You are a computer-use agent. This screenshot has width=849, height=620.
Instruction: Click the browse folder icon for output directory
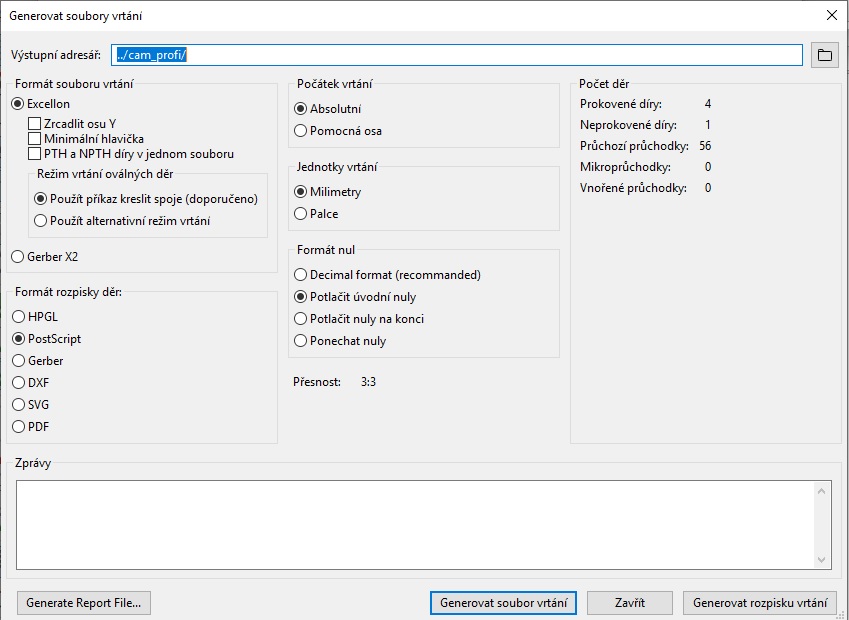click(824, 55)
